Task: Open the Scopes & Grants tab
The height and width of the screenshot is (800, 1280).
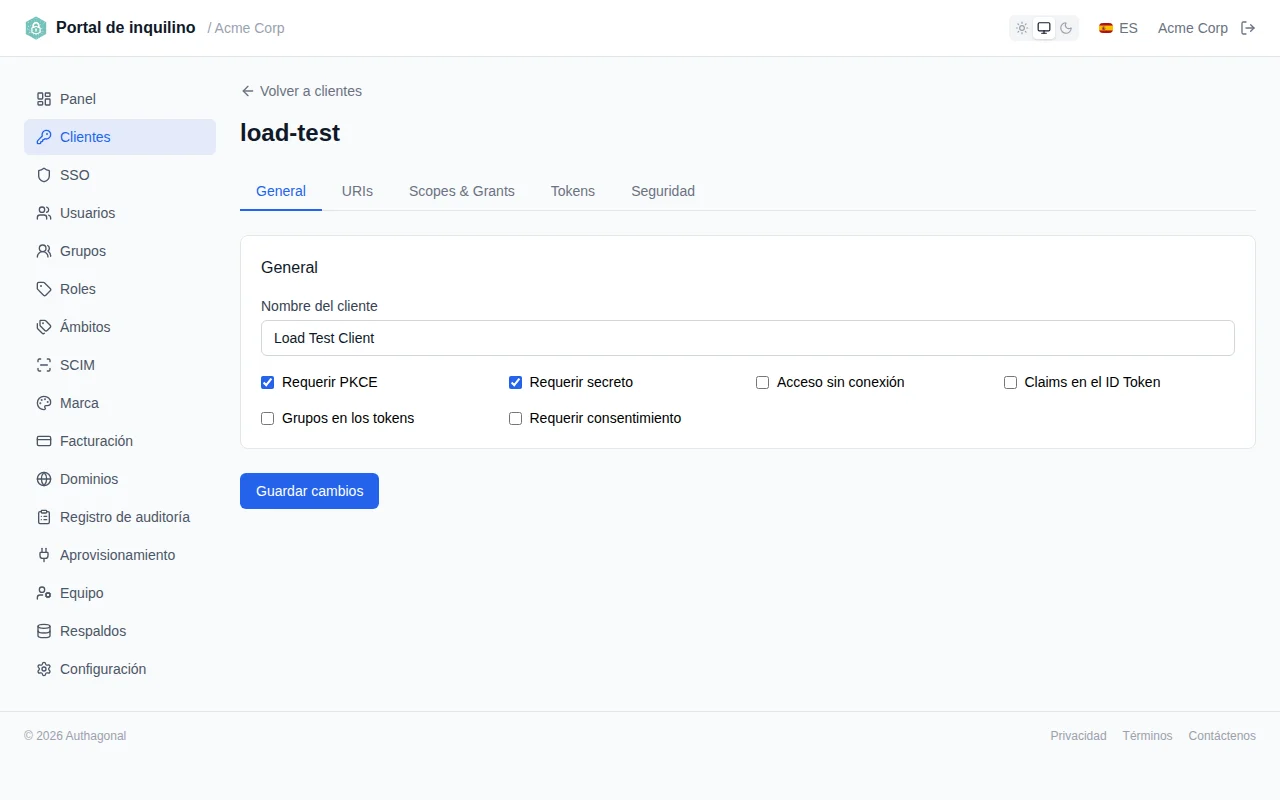Action: [x=462, y=191]
